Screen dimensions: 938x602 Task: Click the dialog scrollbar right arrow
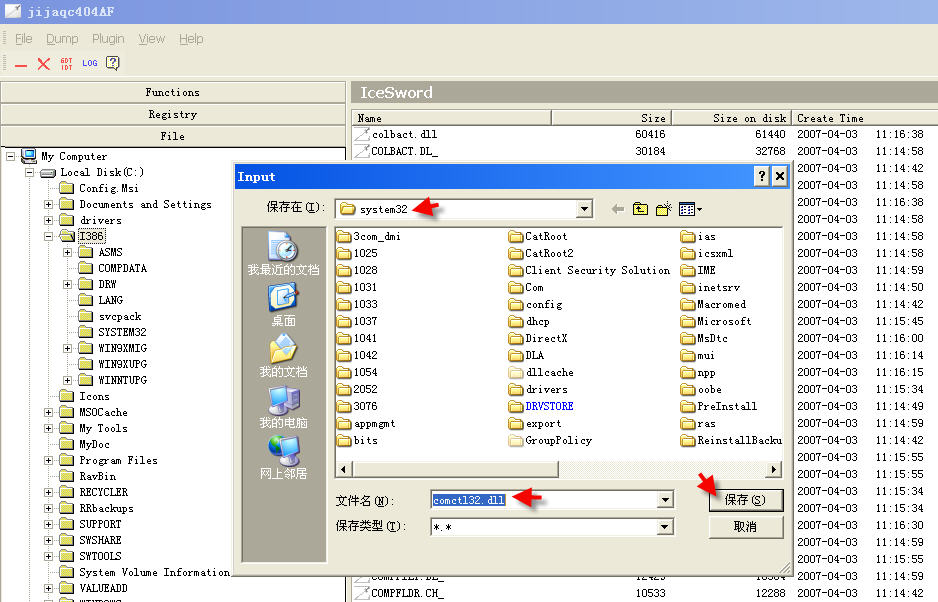point(773,469)
